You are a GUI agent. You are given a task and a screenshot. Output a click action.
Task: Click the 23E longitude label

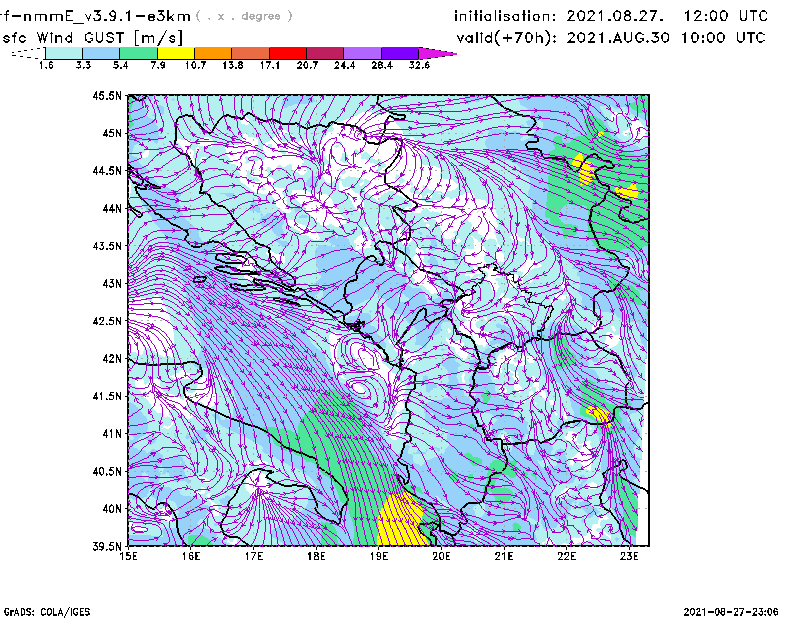(x=629, y=556)
